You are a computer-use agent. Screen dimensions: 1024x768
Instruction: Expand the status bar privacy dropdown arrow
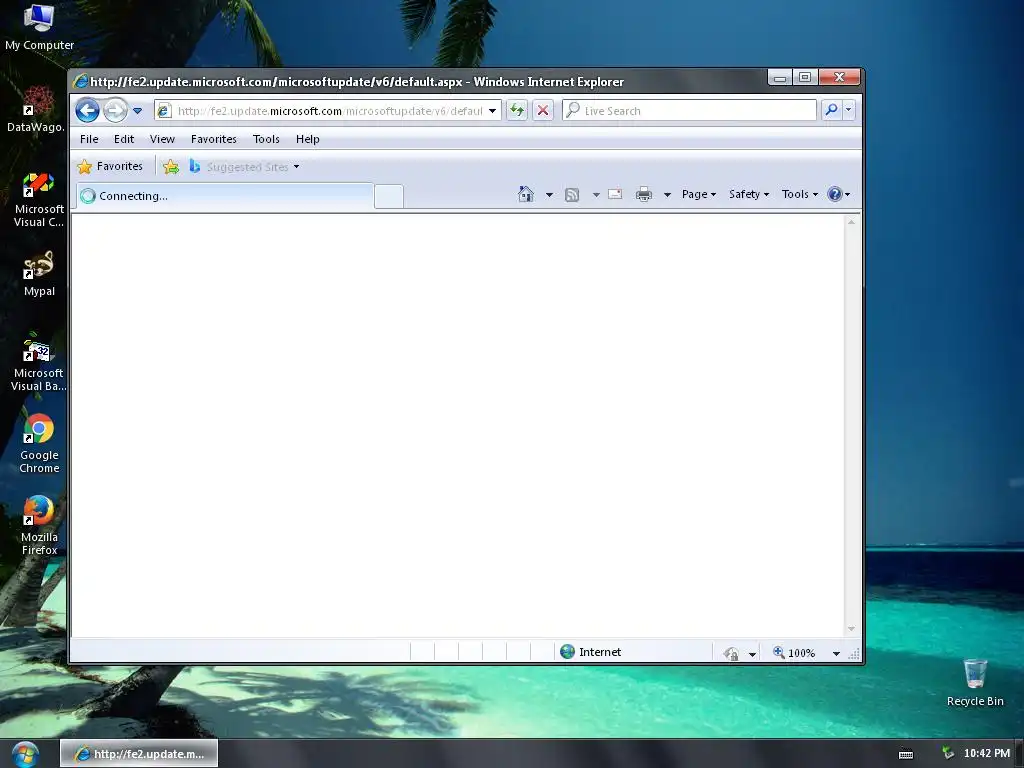pos(752,654)
